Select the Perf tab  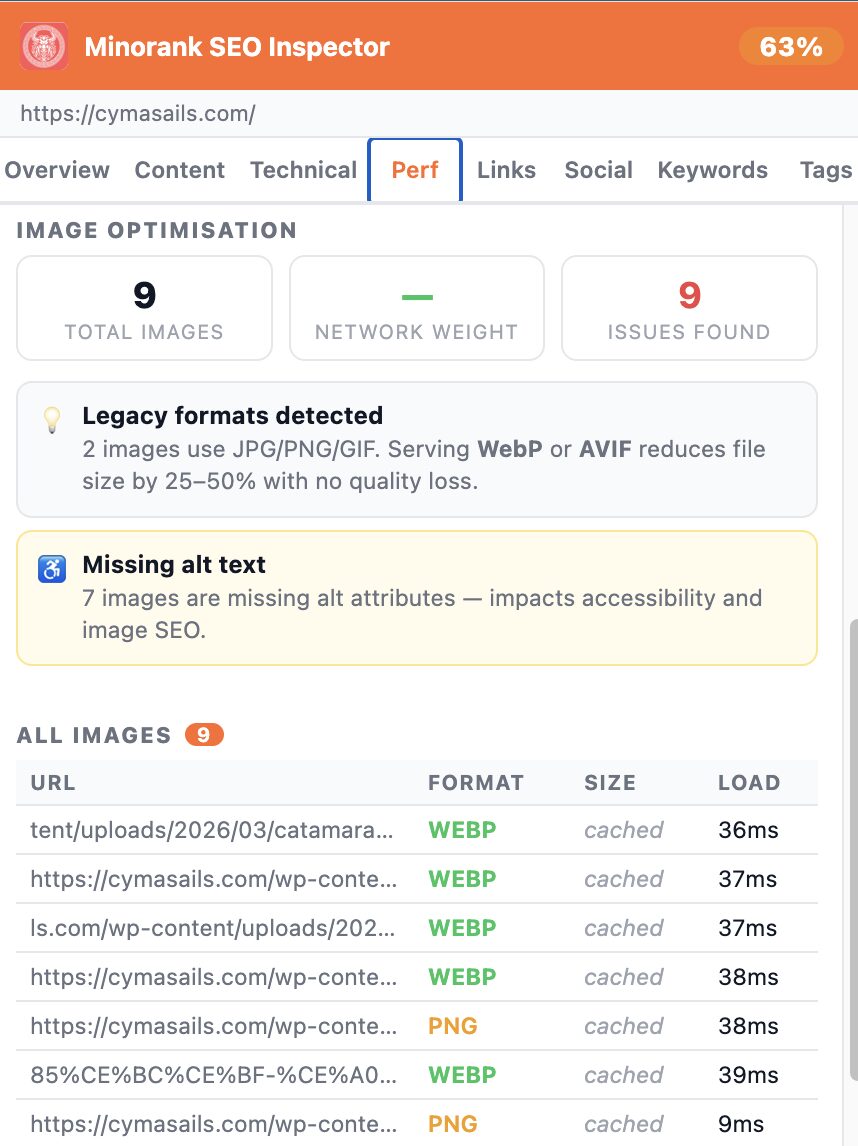pos(415,170)
